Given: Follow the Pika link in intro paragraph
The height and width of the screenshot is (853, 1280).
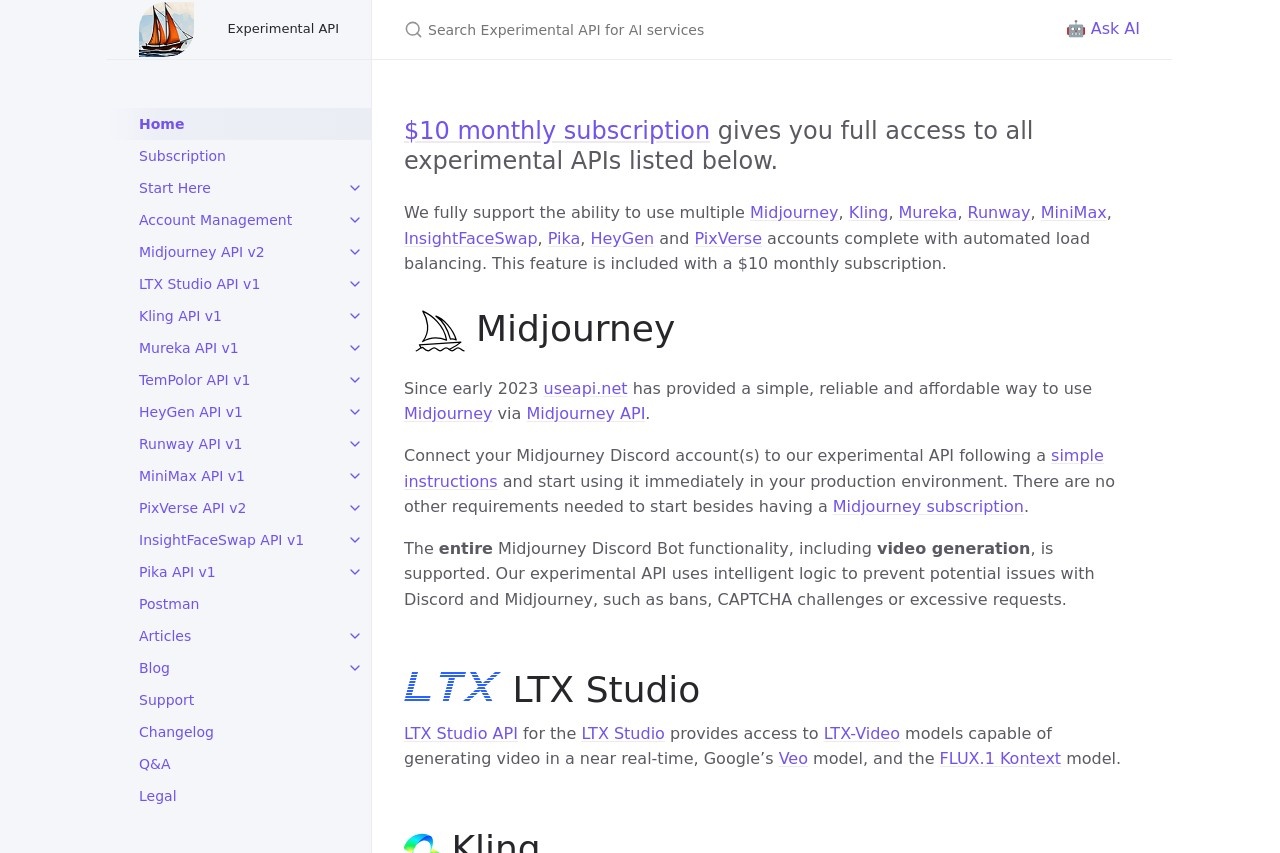Looking at the screenshot, I should (x=564, y=238).
